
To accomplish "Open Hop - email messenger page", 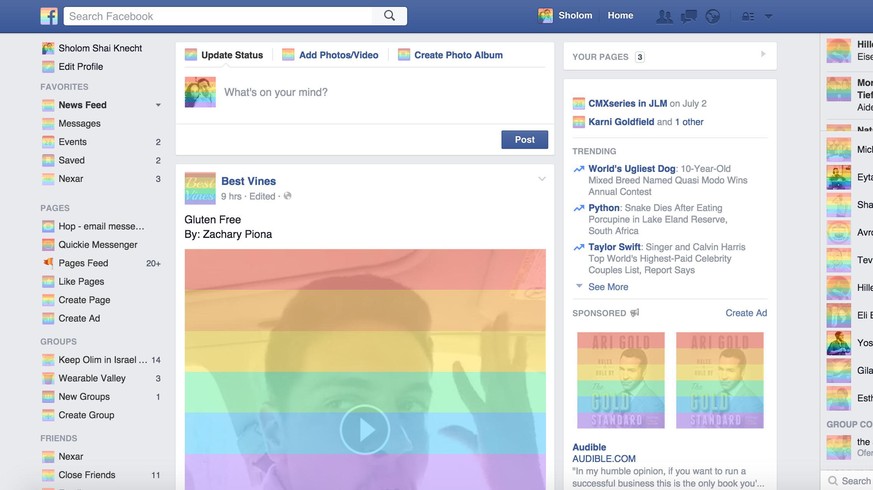I will pyautogui.click(x=101, y=226).
